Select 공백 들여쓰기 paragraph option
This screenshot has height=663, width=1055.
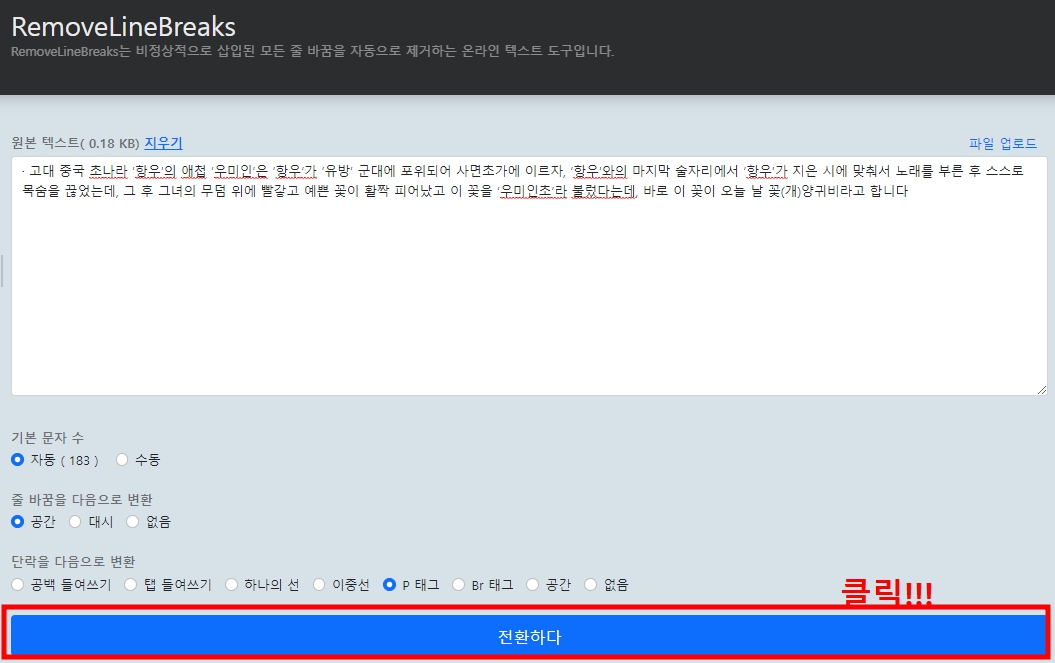18,584
